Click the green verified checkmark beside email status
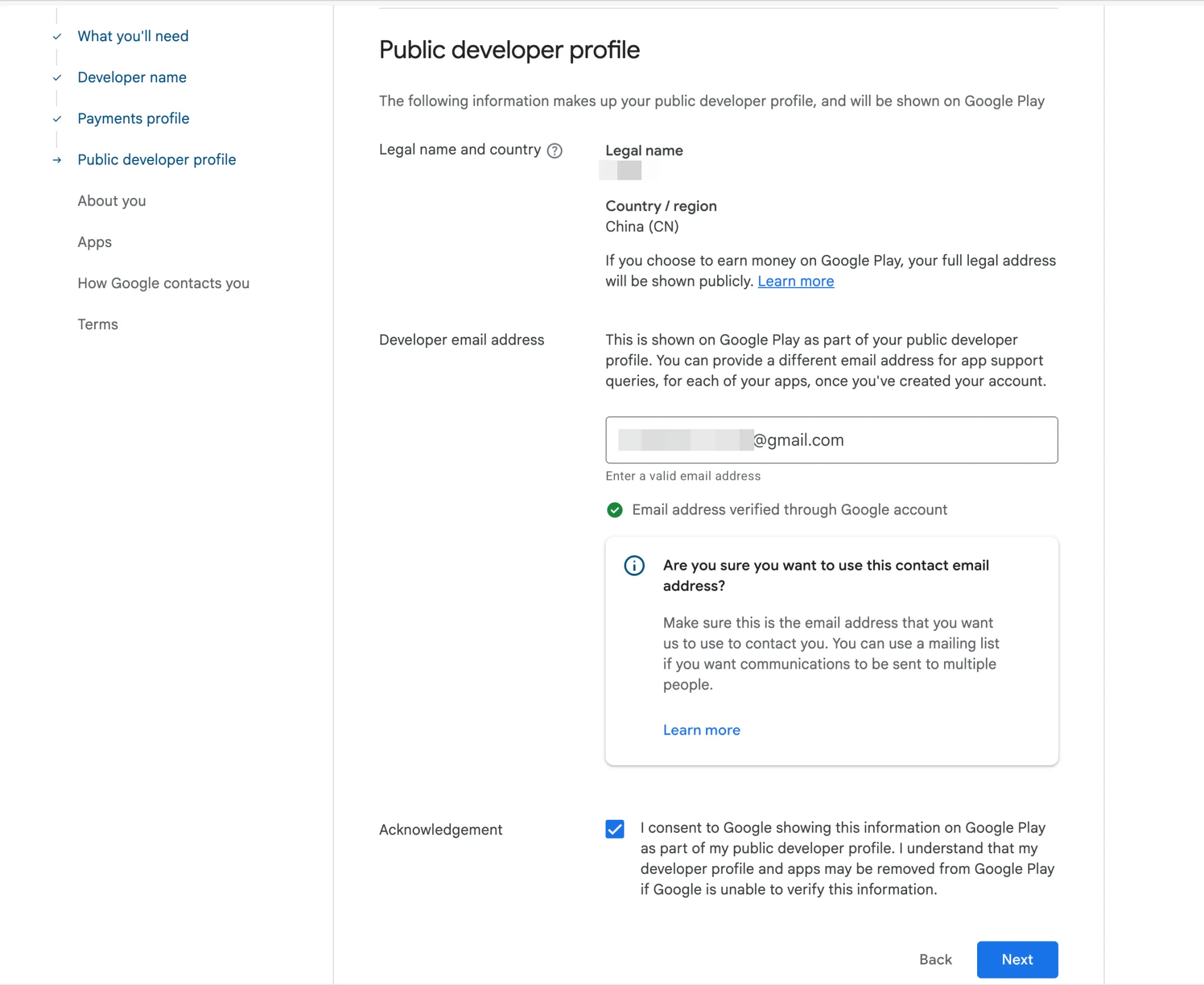The height and width of the screenshot is (985, 1204). [614, 510]
